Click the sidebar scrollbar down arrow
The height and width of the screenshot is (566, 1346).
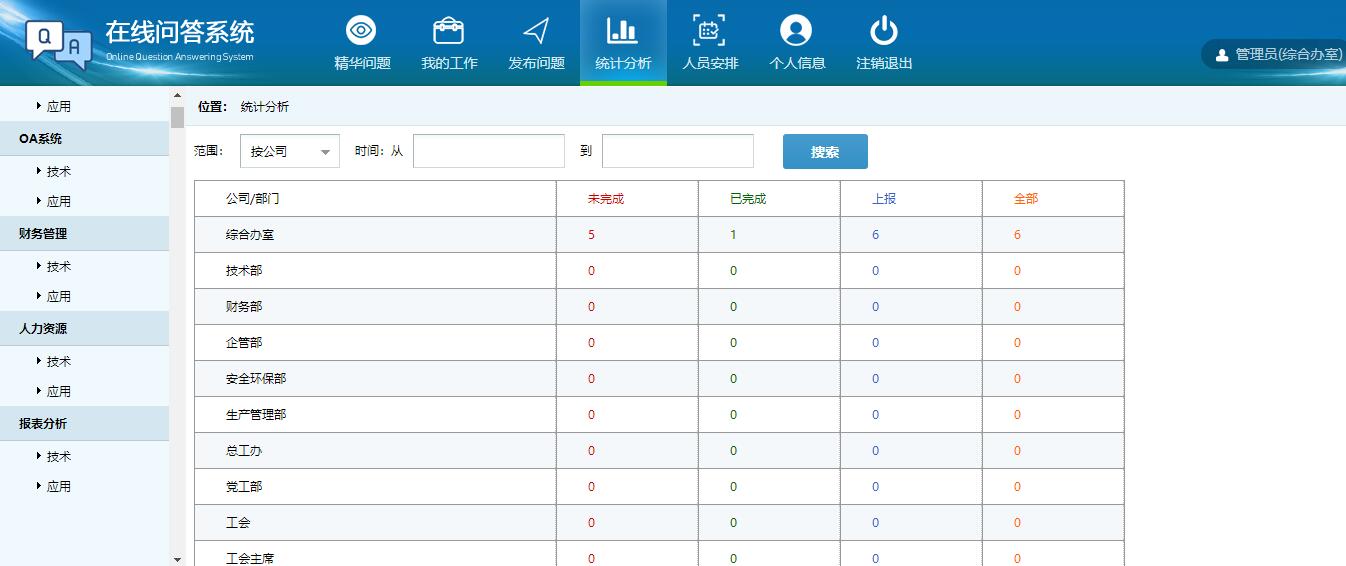click(x=177, y=559)
